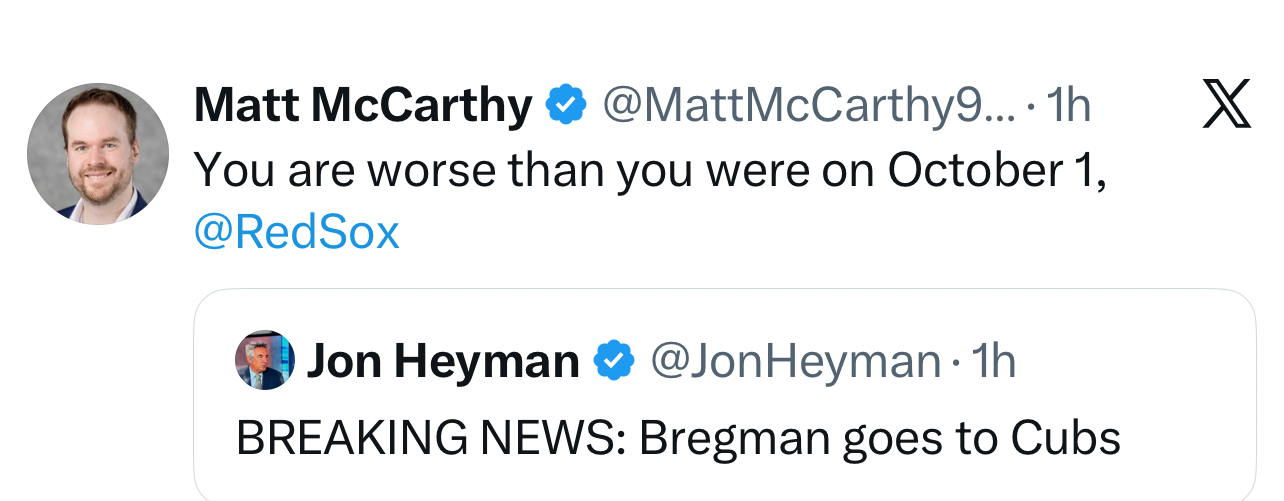Screen dimensions: 1284x501
Task: Open the Matt McCarthy display name
Action: click(x=363, y=104)
